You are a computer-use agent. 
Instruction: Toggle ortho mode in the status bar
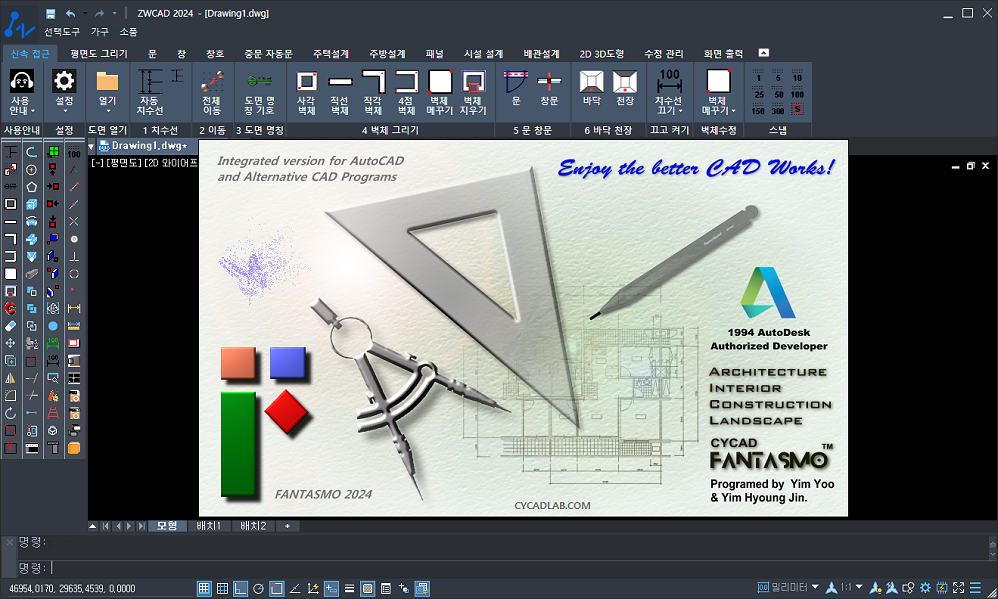click(x=240, y=588)
